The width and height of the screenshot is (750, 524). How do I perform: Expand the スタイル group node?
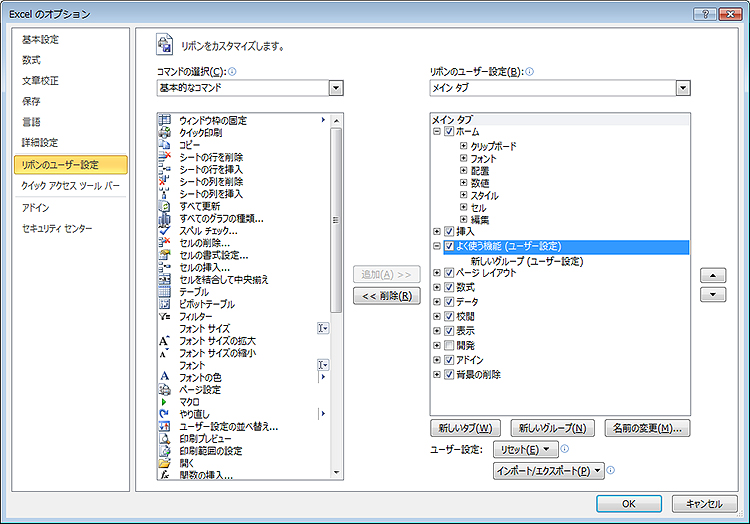[x=463, y=195]
